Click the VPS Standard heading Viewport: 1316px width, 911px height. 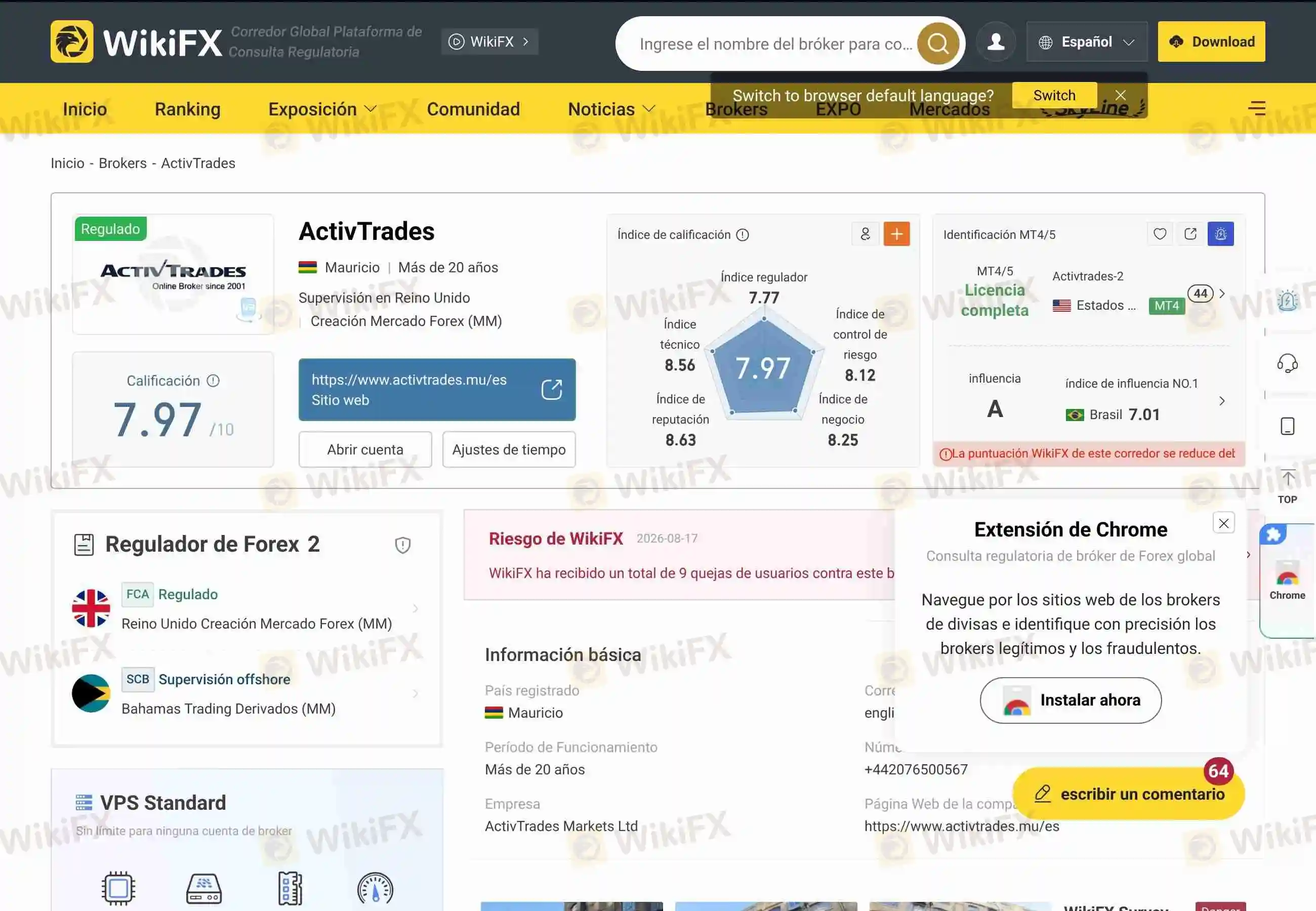click(x=163, y=803)
